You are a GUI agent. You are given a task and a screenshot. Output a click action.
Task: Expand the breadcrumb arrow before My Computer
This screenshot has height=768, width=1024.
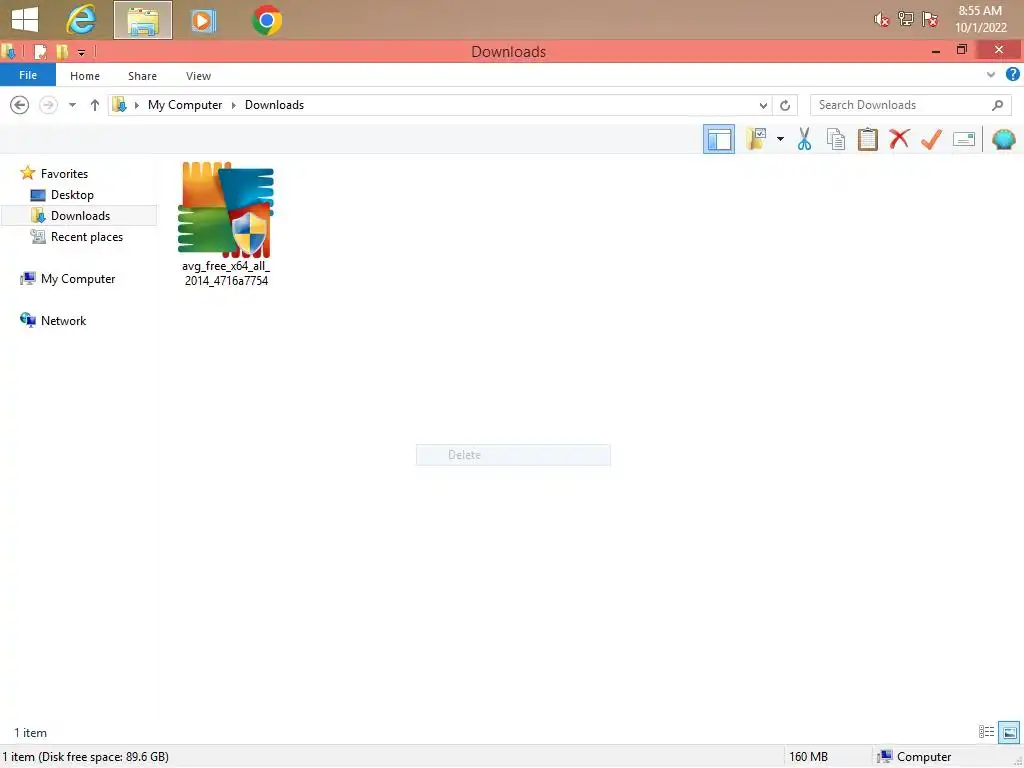(136, 105)
